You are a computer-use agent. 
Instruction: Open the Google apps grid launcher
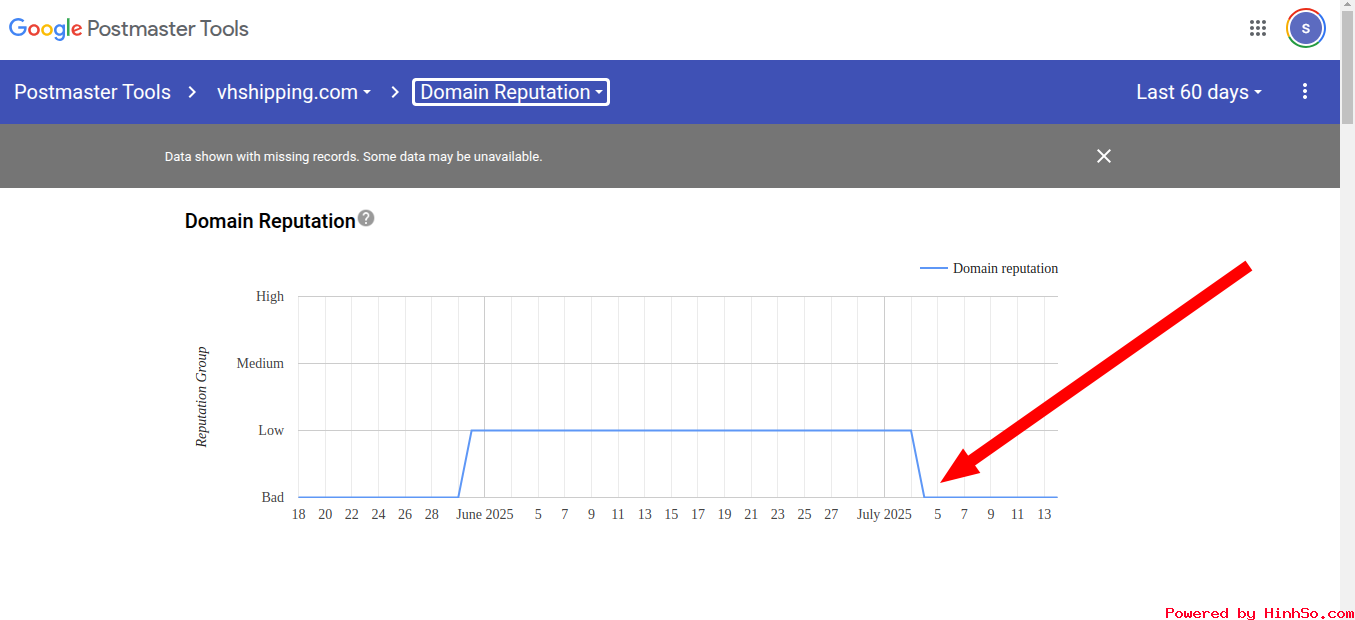1258,28
